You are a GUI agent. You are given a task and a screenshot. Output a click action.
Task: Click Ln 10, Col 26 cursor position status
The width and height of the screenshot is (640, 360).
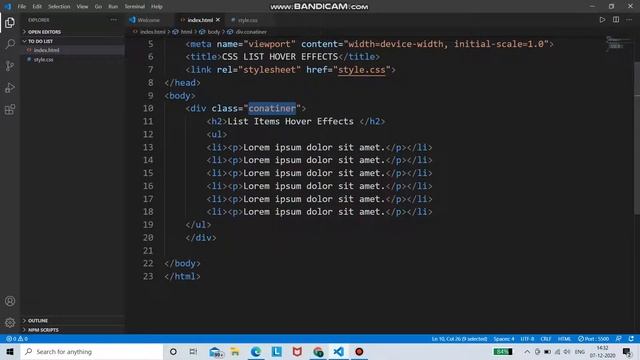pos(459,339)
